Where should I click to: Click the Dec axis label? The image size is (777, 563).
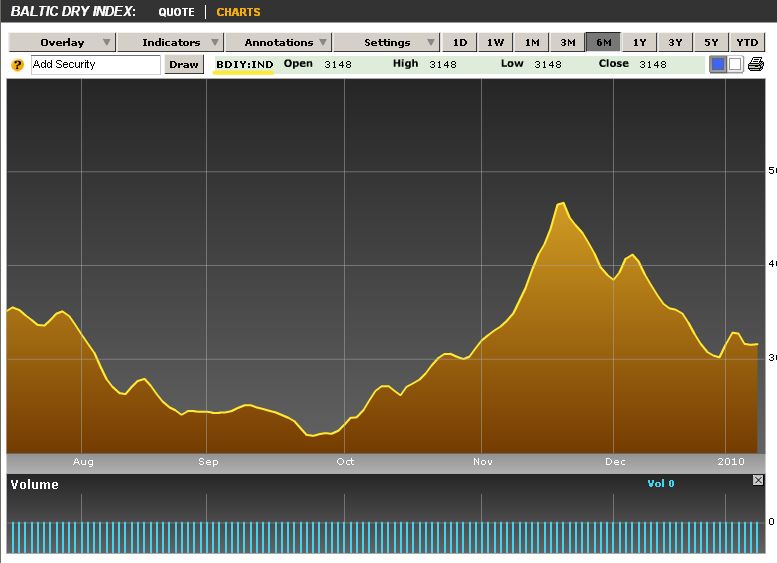coord(615,461)
